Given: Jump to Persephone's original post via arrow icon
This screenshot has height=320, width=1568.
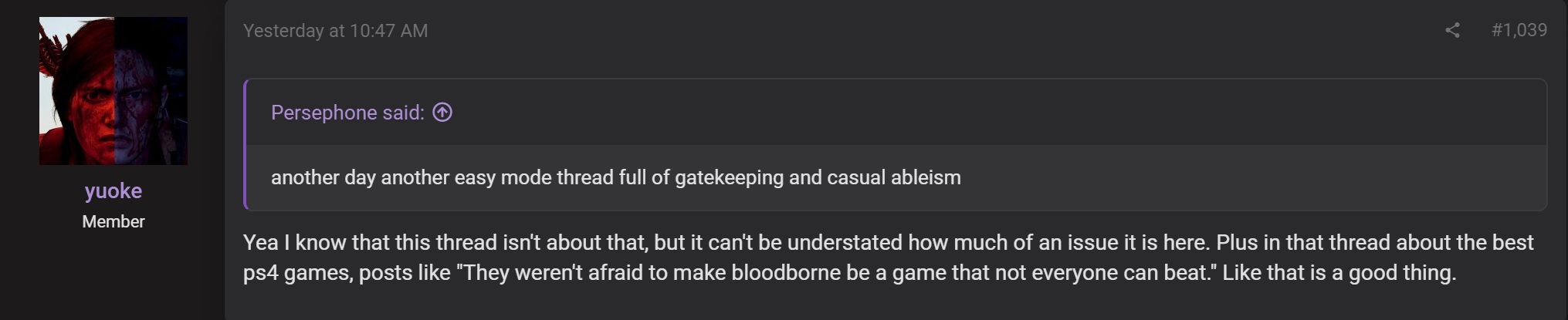Looking at the screenshot, I should (442, 113).
